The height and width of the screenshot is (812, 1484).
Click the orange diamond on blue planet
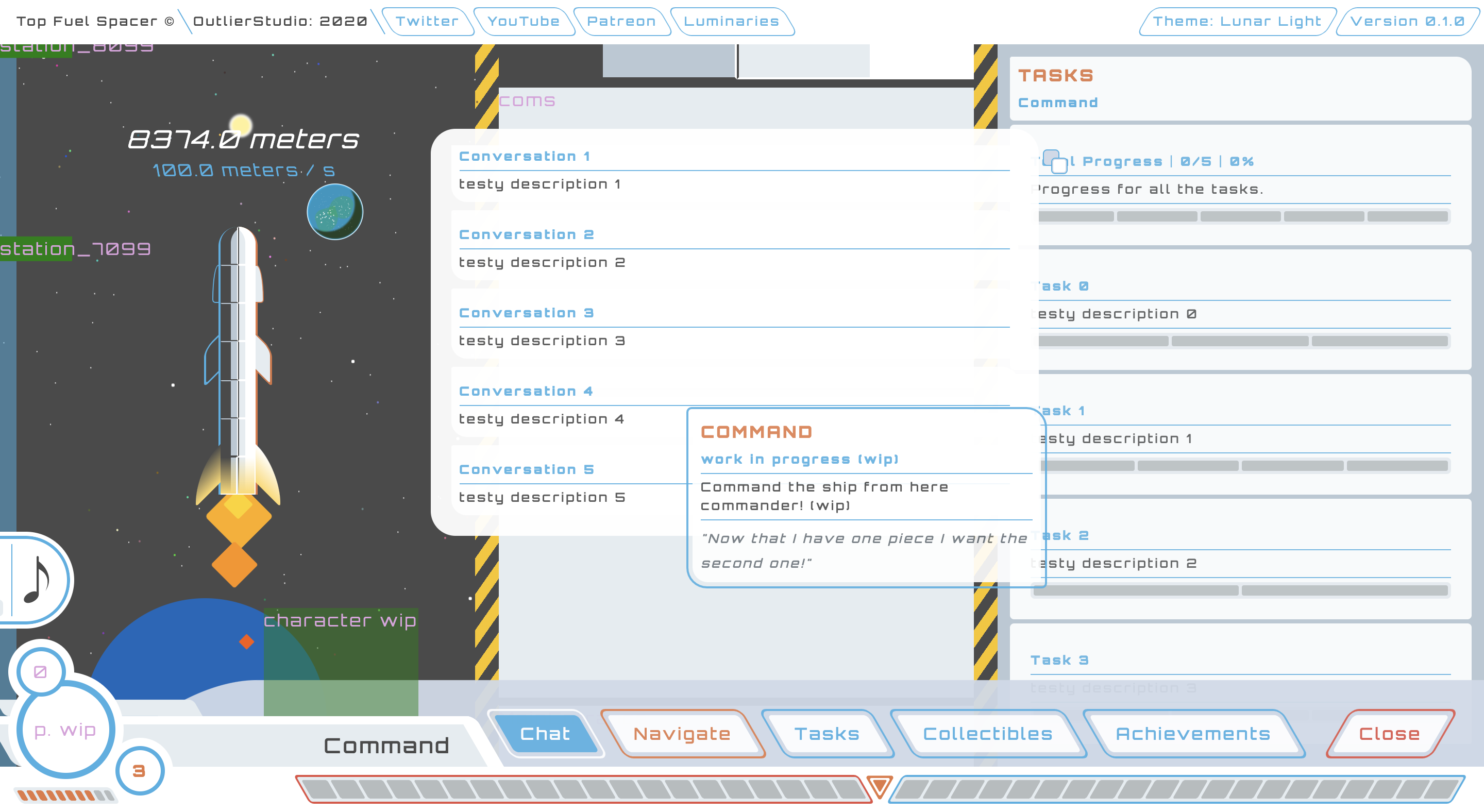(247, 641)
